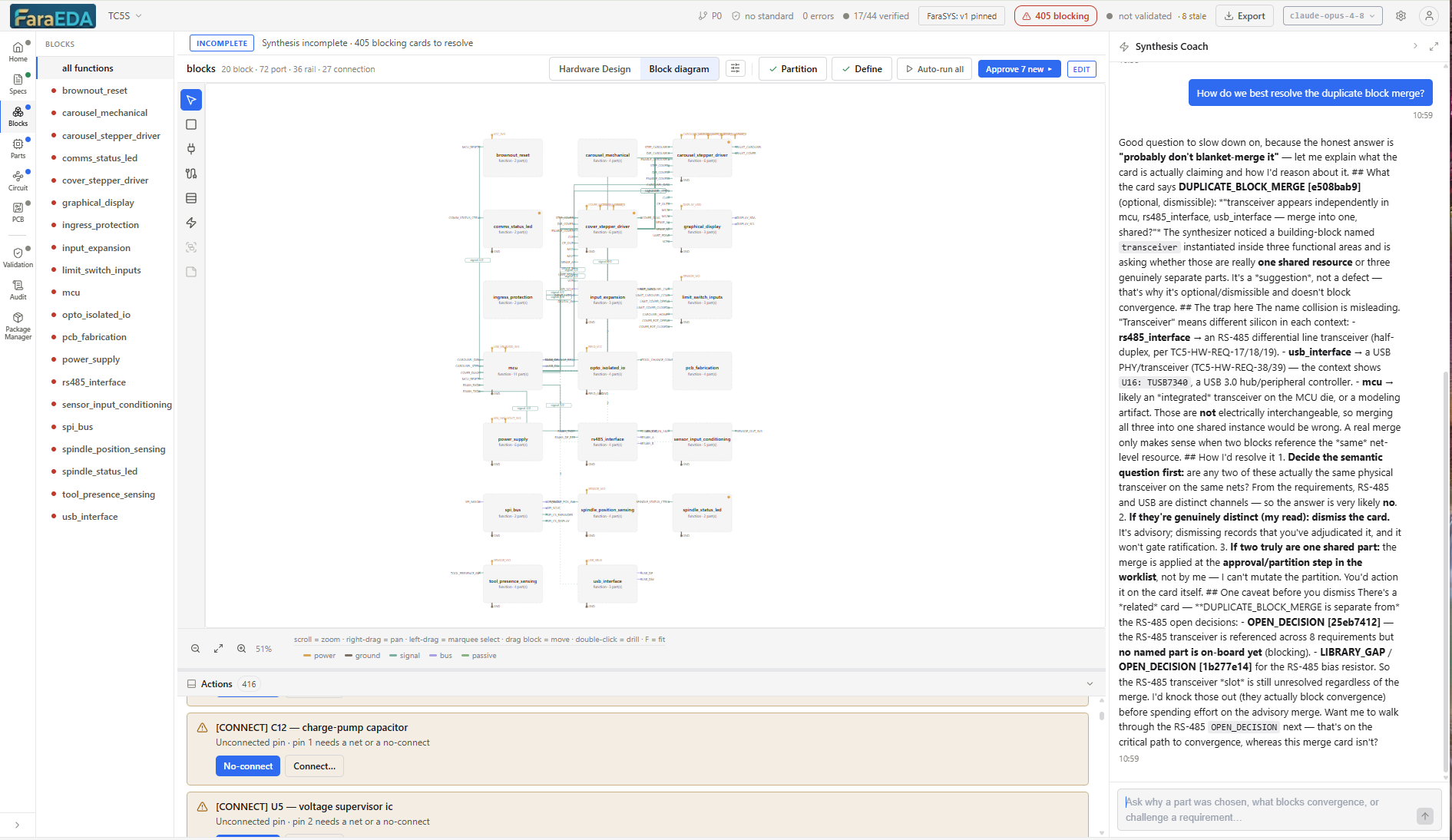Image resolution: width=1452 pixels, height=840 pixels.
Task: Open the TC5S project dropdown
Action: (125, 15)
